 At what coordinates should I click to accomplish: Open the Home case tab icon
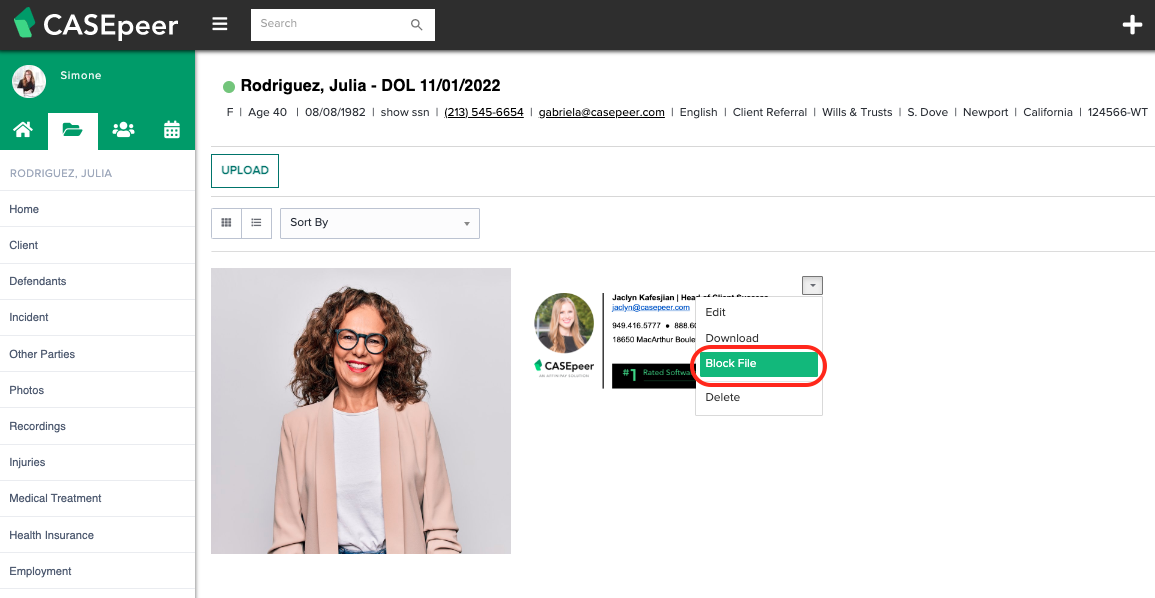[x=23, y=130]
